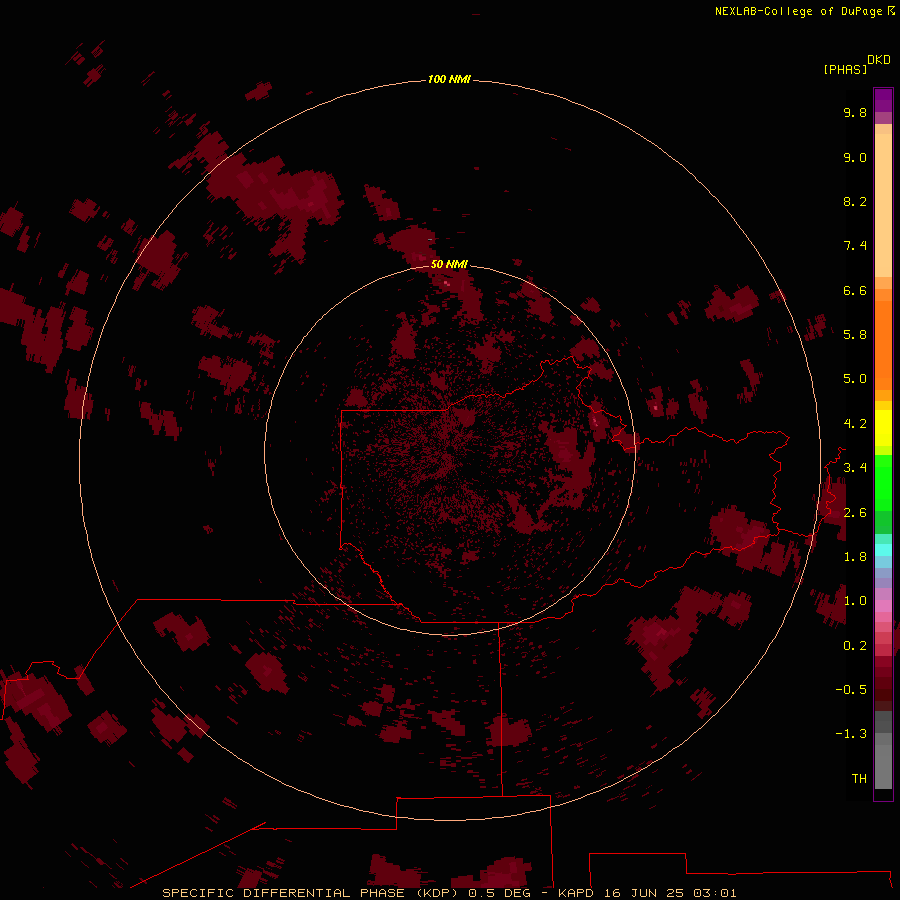The height and width of the screenshot is (900, 900).
Task: Click the 16 JUN 25 date in the caption
Action: point(643,893)
